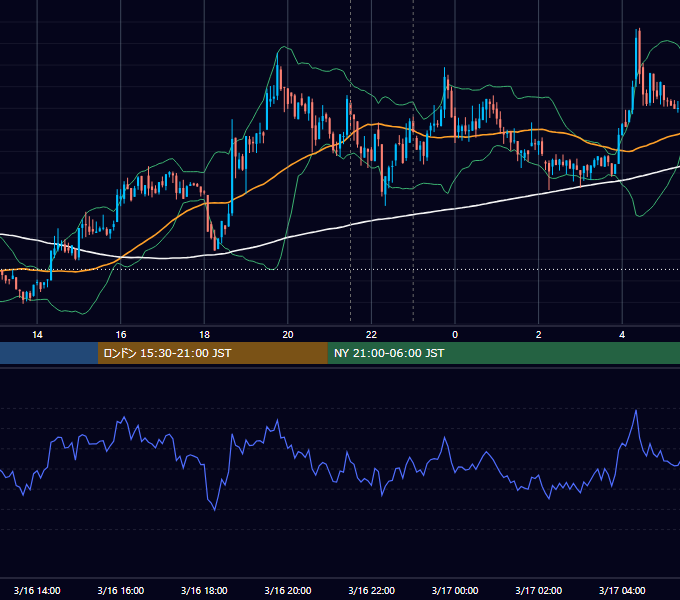This screenshot has width=680, height=600.
Task: Click the upper time axis label 2
Action: click(x=539, y=335)
